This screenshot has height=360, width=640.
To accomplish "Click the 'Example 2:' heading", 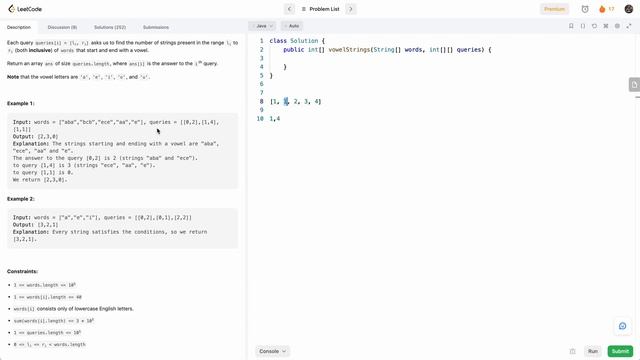I will [x=21, y=199].
